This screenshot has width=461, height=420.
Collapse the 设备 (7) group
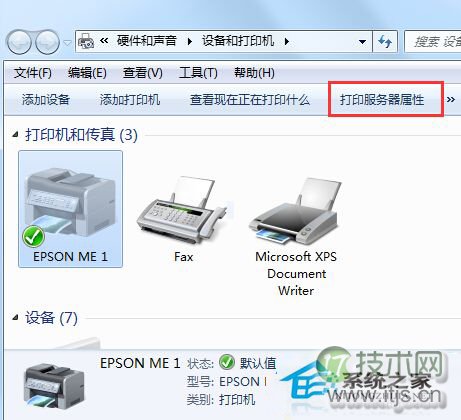click(x=15, y=318)
